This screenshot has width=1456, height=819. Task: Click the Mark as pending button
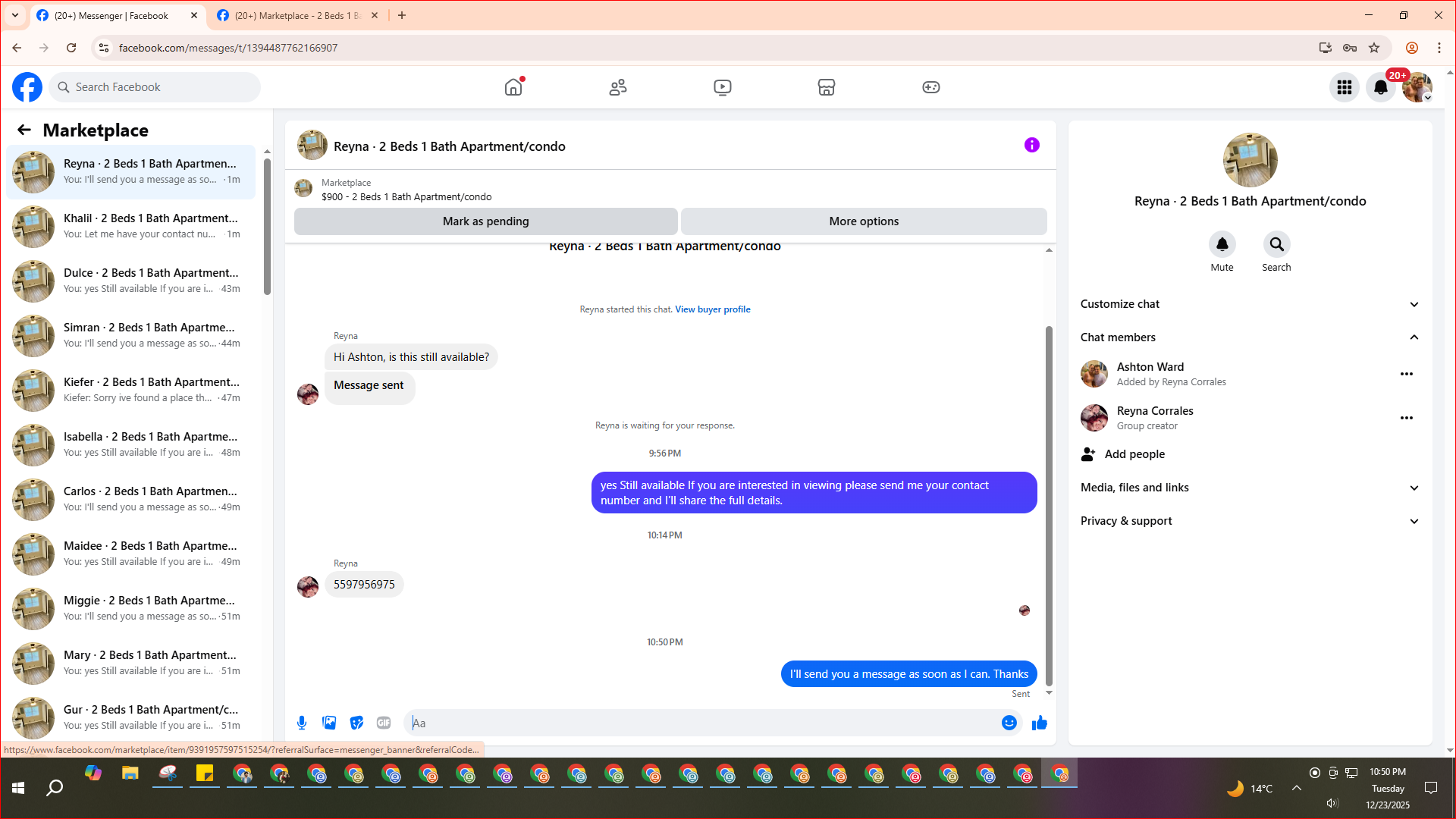tap(485, 221)
